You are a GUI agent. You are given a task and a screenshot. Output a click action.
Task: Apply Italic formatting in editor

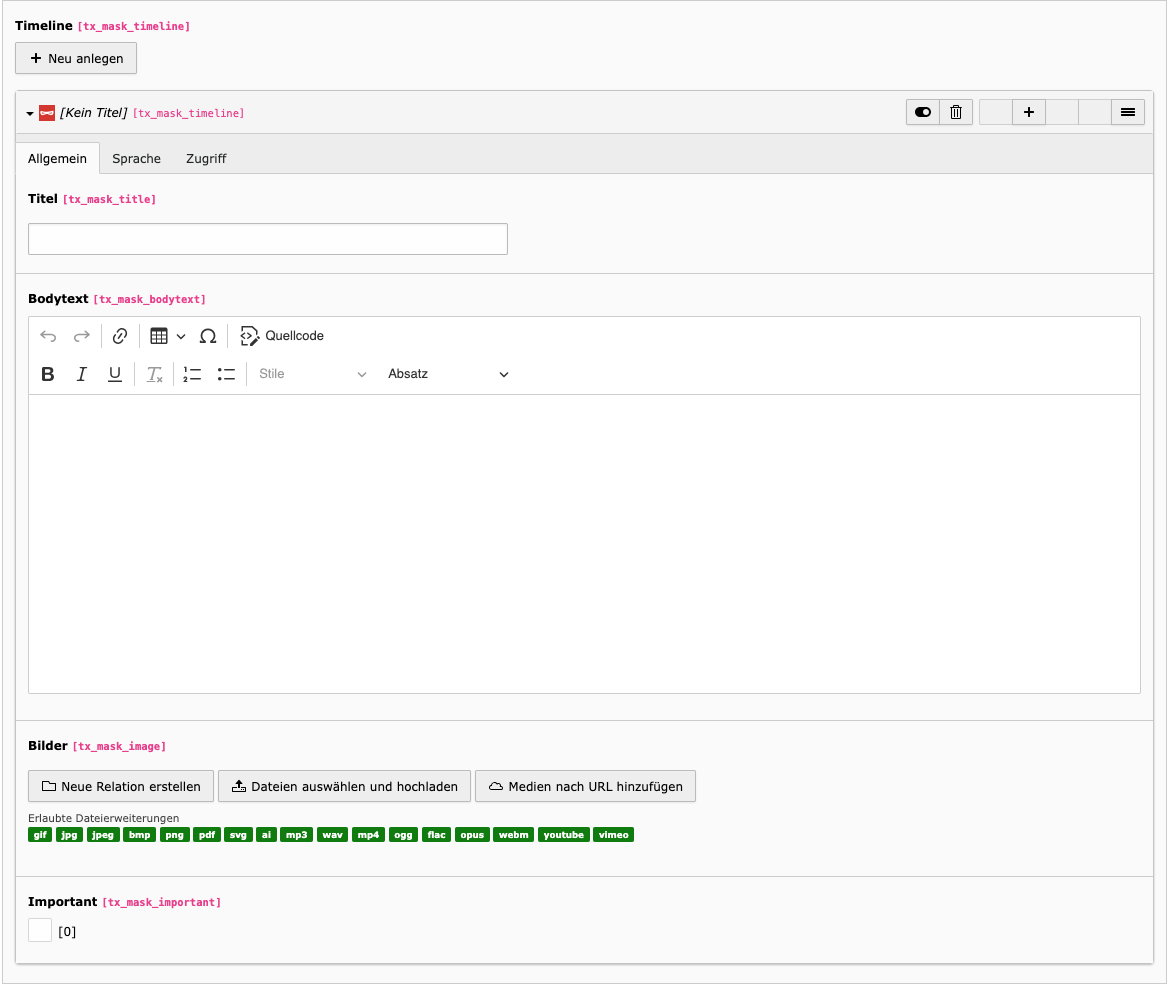click(82, 374)
